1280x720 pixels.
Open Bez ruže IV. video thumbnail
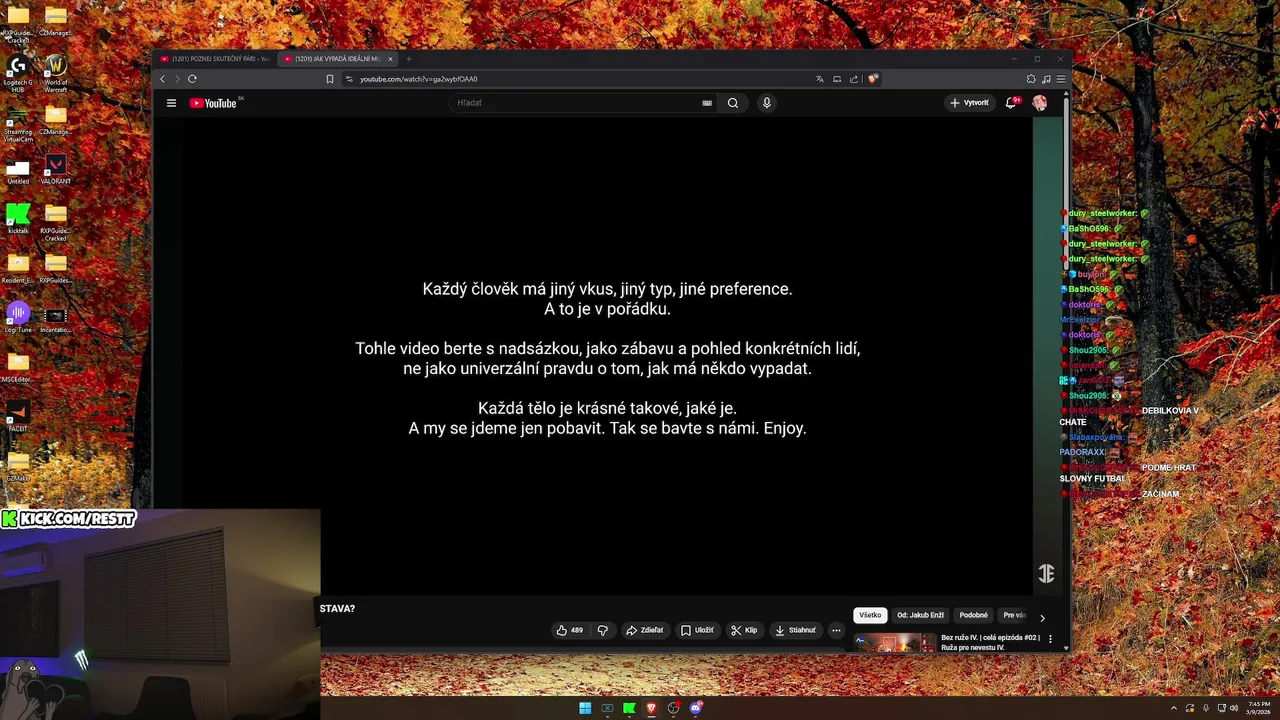click(895, 642)
